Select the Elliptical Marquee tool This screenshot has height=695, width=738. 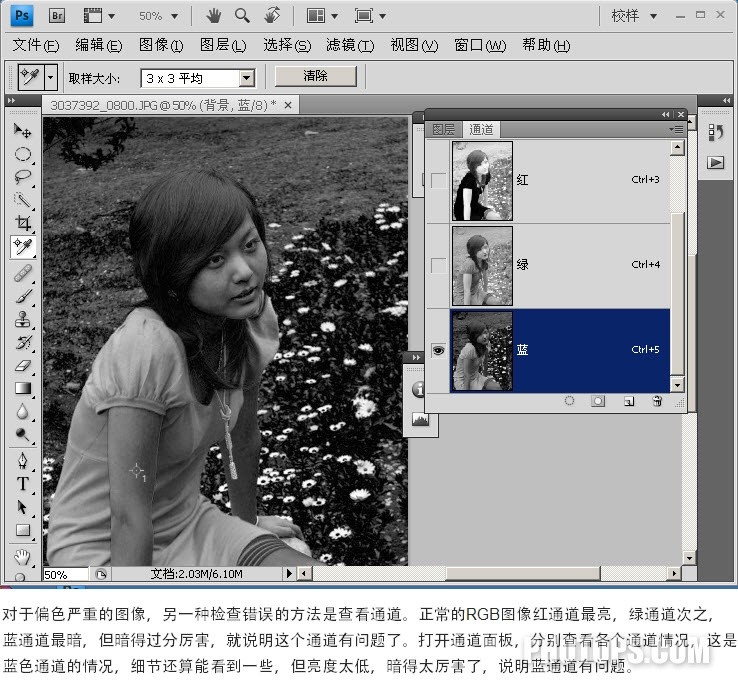point(22,154)
